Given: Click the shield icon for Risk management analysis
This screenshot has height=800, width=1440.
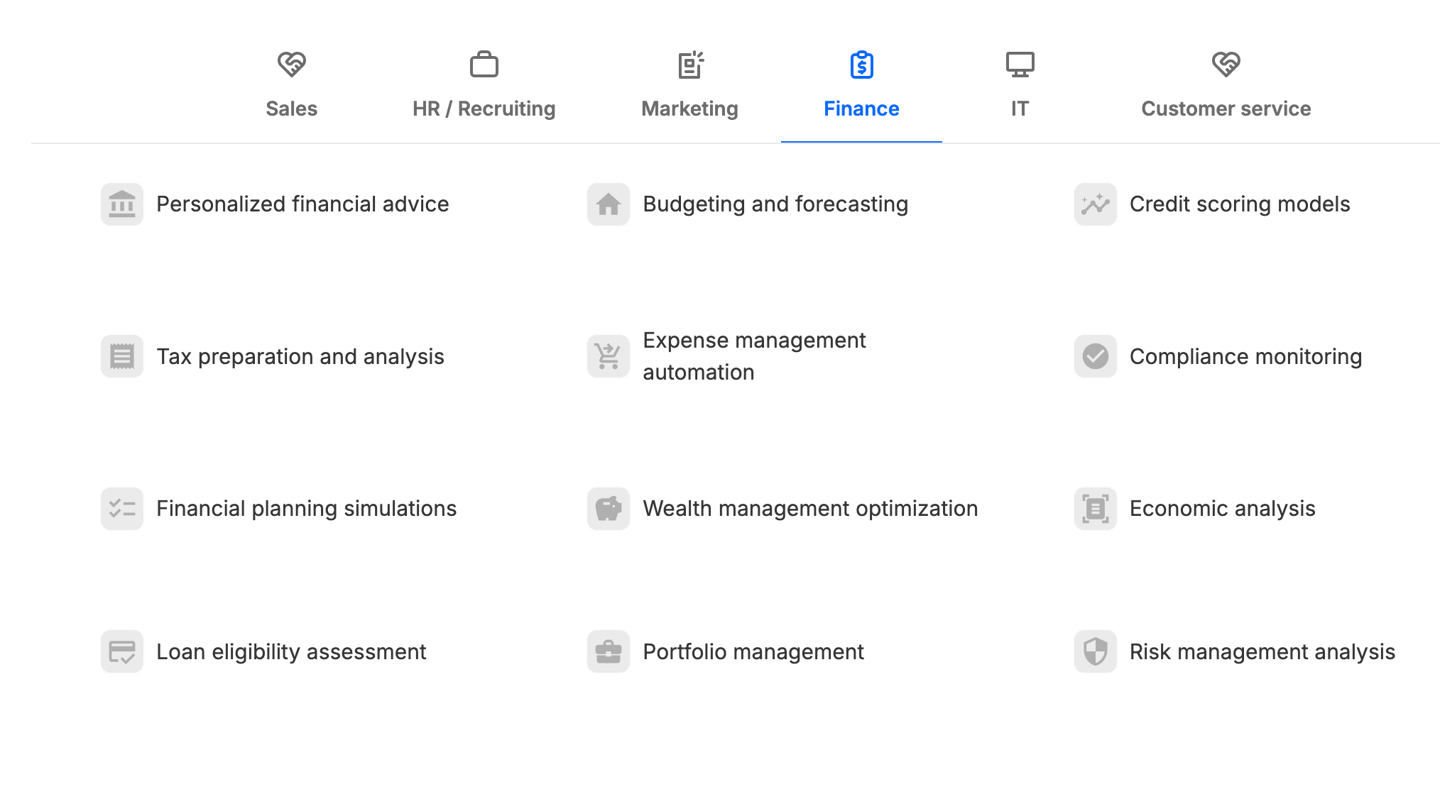Looking at the screenshot, I should (1095, 651).
